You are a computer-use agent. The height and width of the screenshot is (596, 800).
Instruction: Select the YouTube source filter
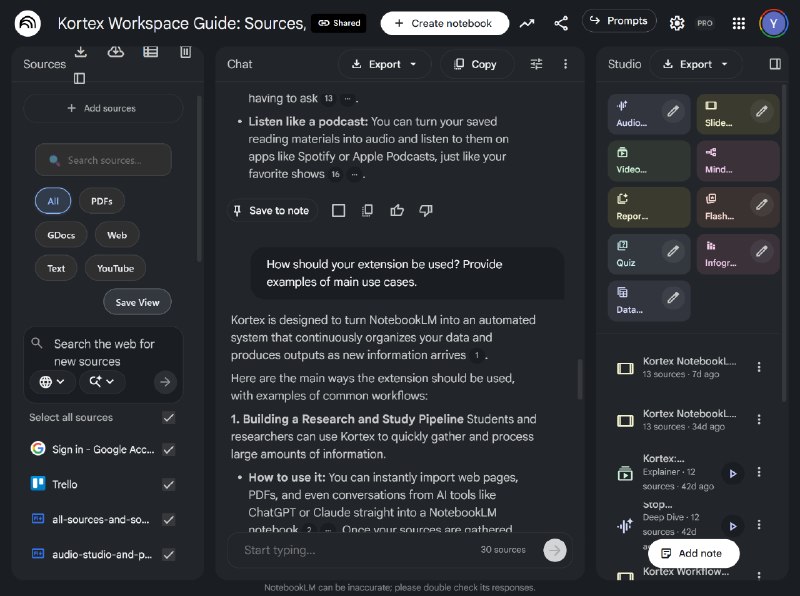click(x=115, y=267)
